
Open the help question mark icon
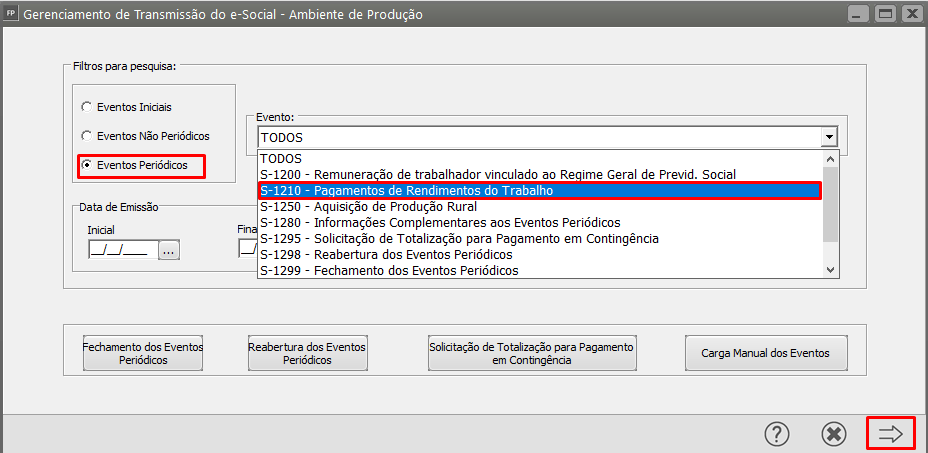[777, 435]
